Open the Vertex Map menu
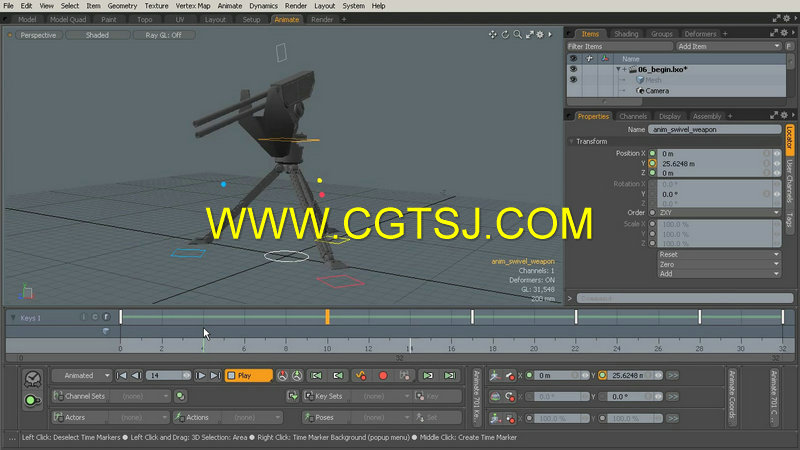The width and height of the screenshot is (800, 450). [x=192, y=6]
